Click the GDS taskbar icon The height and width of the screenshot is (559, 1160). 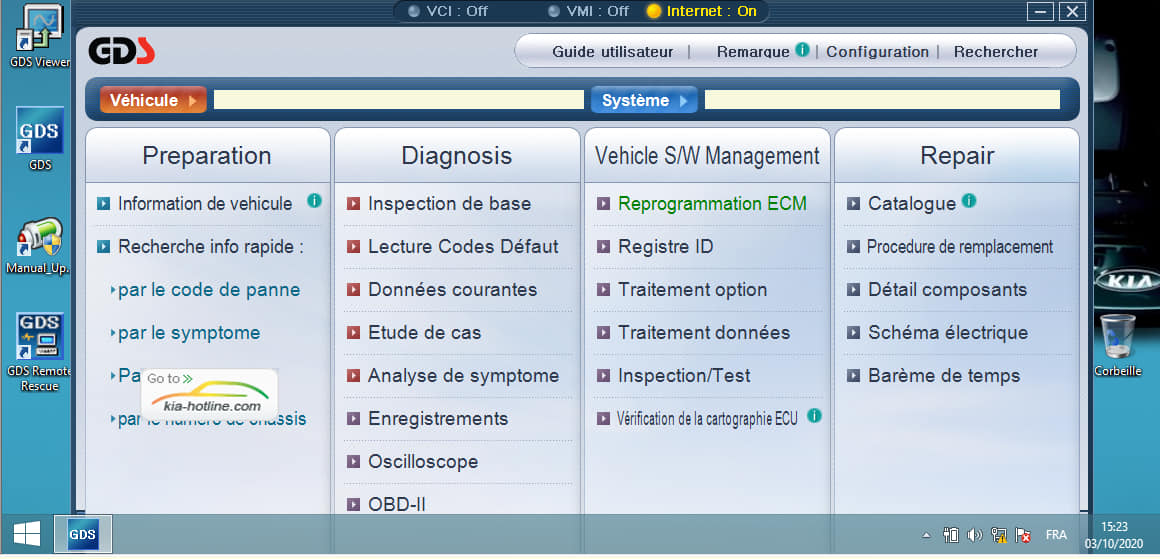[x=82, y=535]
